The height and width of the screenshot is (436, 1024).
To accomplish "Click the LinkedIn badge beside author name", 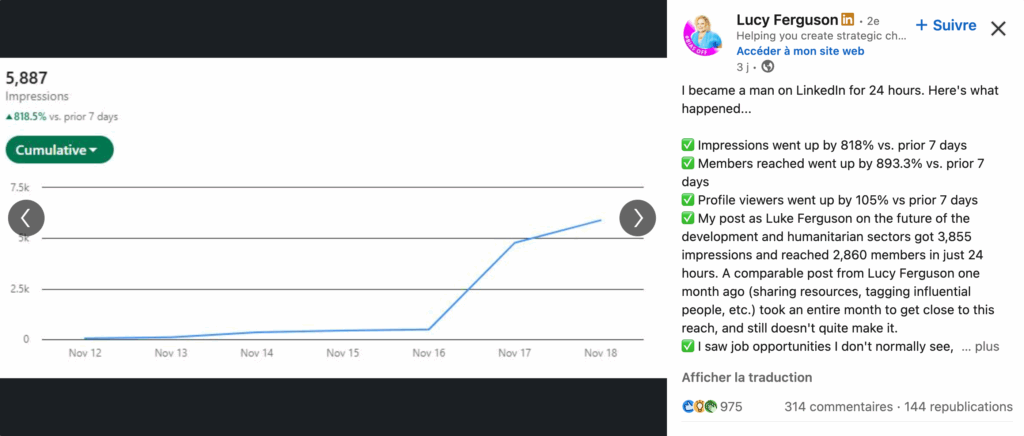I will pos(847,20).
